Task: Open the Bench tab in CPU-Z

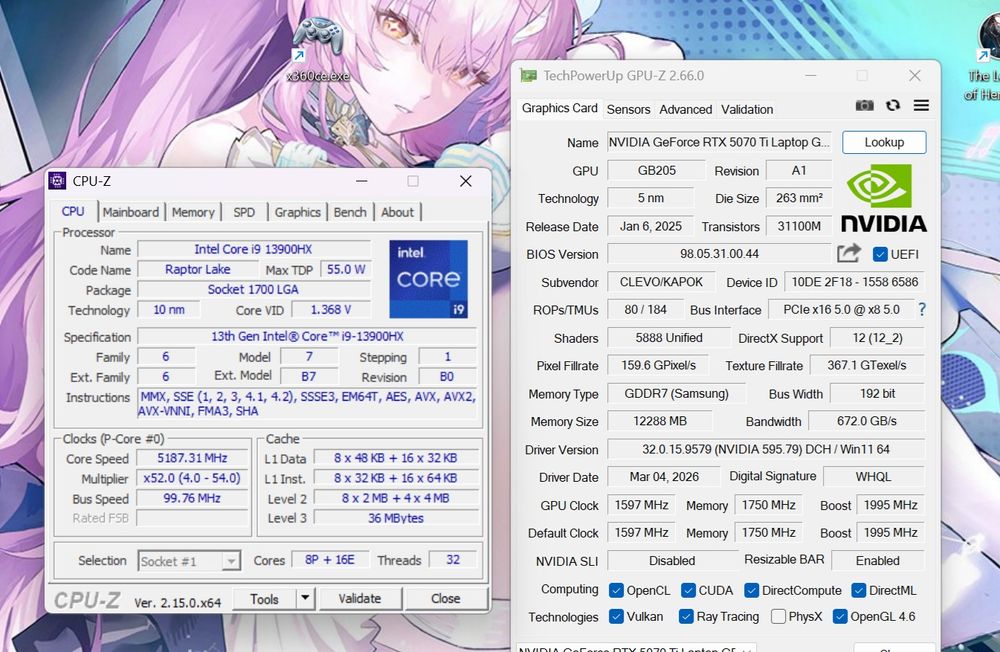Action: pos(350,212)
